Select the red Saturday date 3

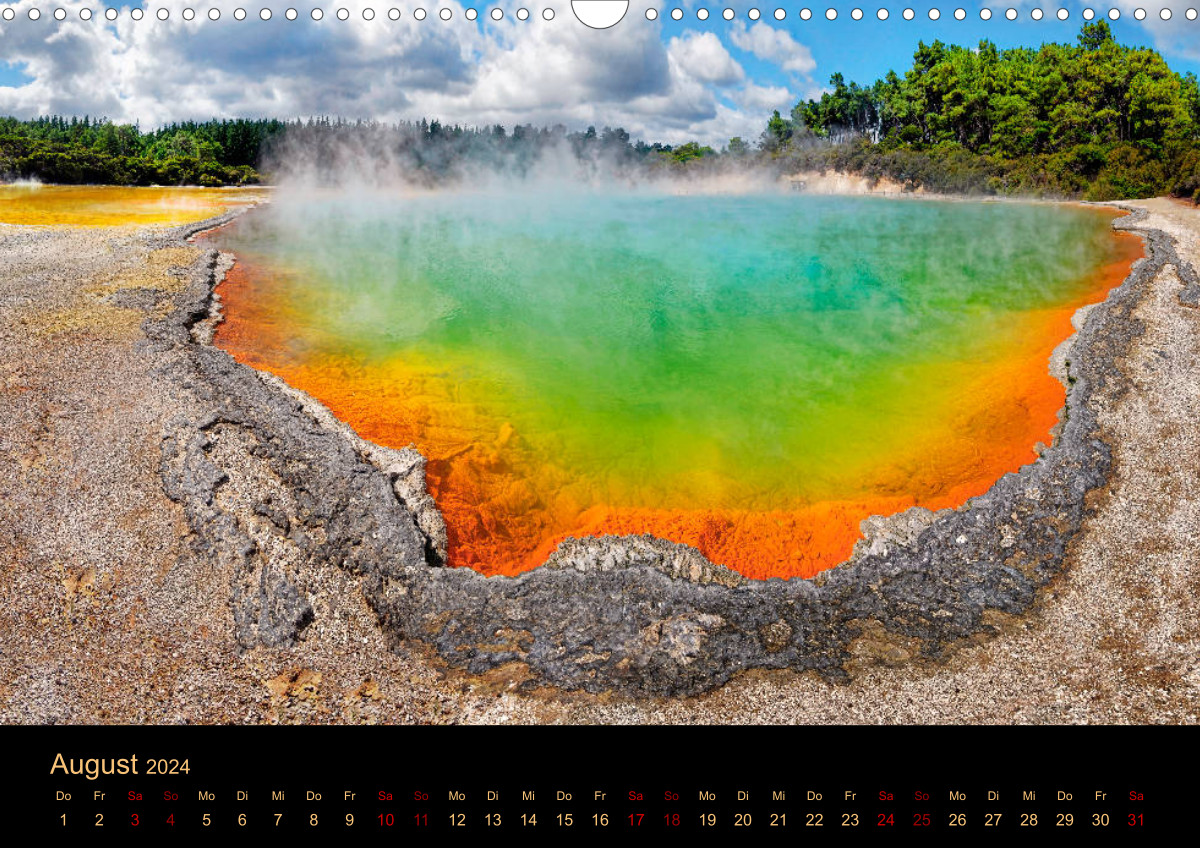point(135,820)
